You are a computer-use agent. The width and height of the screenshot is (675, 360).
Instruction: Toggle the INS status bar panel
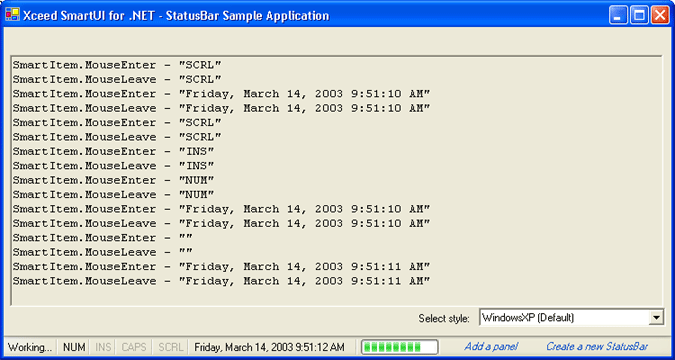click(x=103, y=347)
